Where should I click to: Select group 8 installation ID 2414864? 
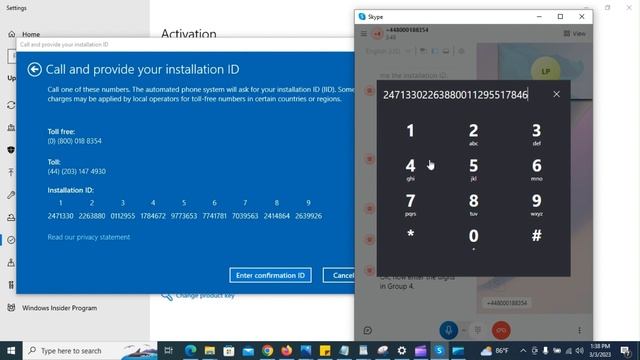coord(276,216)
